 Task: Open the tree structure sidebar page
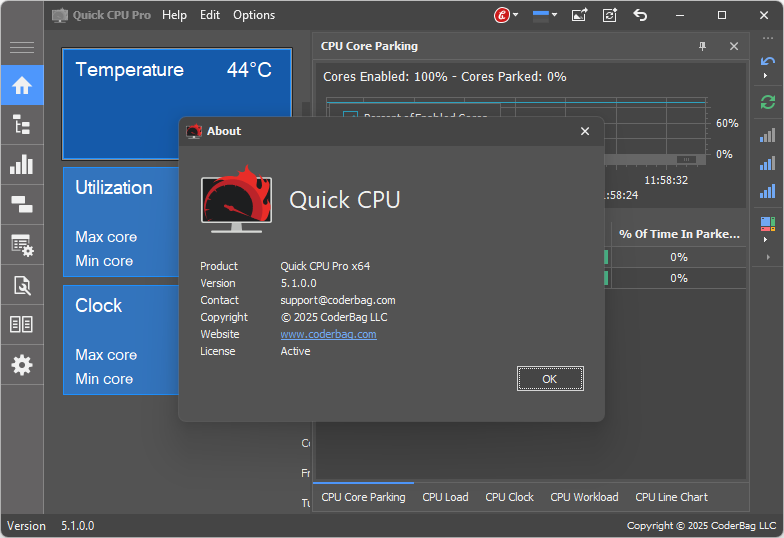pyautogui.click(x=22, y=125)
